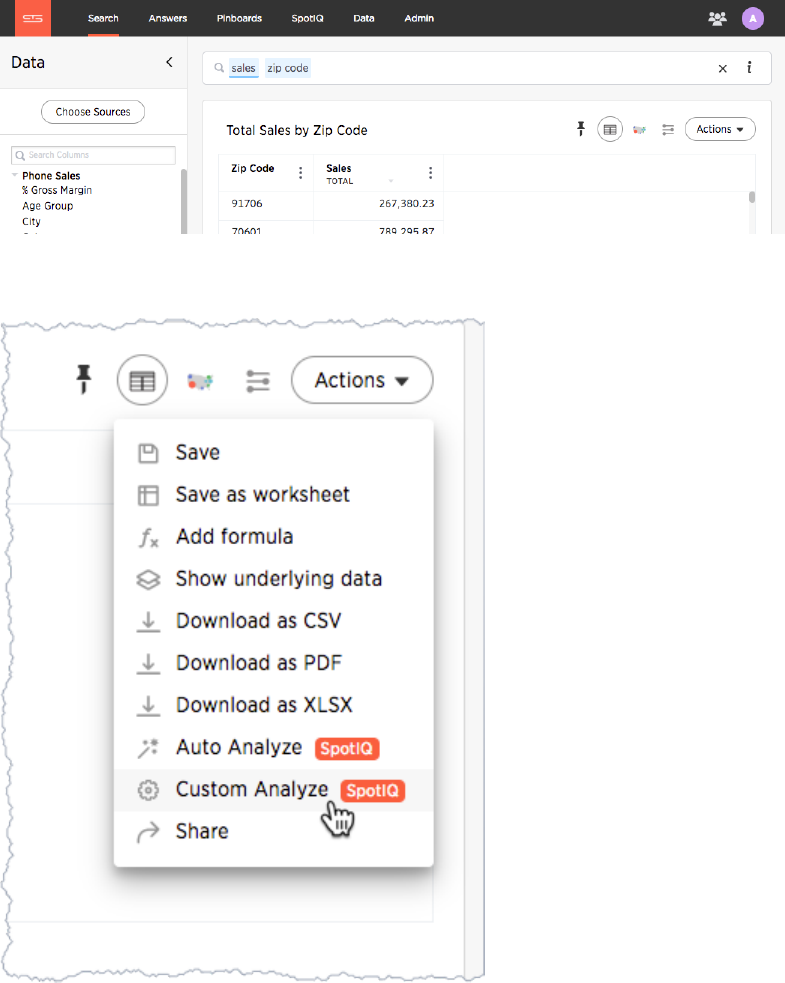Choose Download as XLSX
The width and height of the screenshot is (785, 983).
[273, 705]
